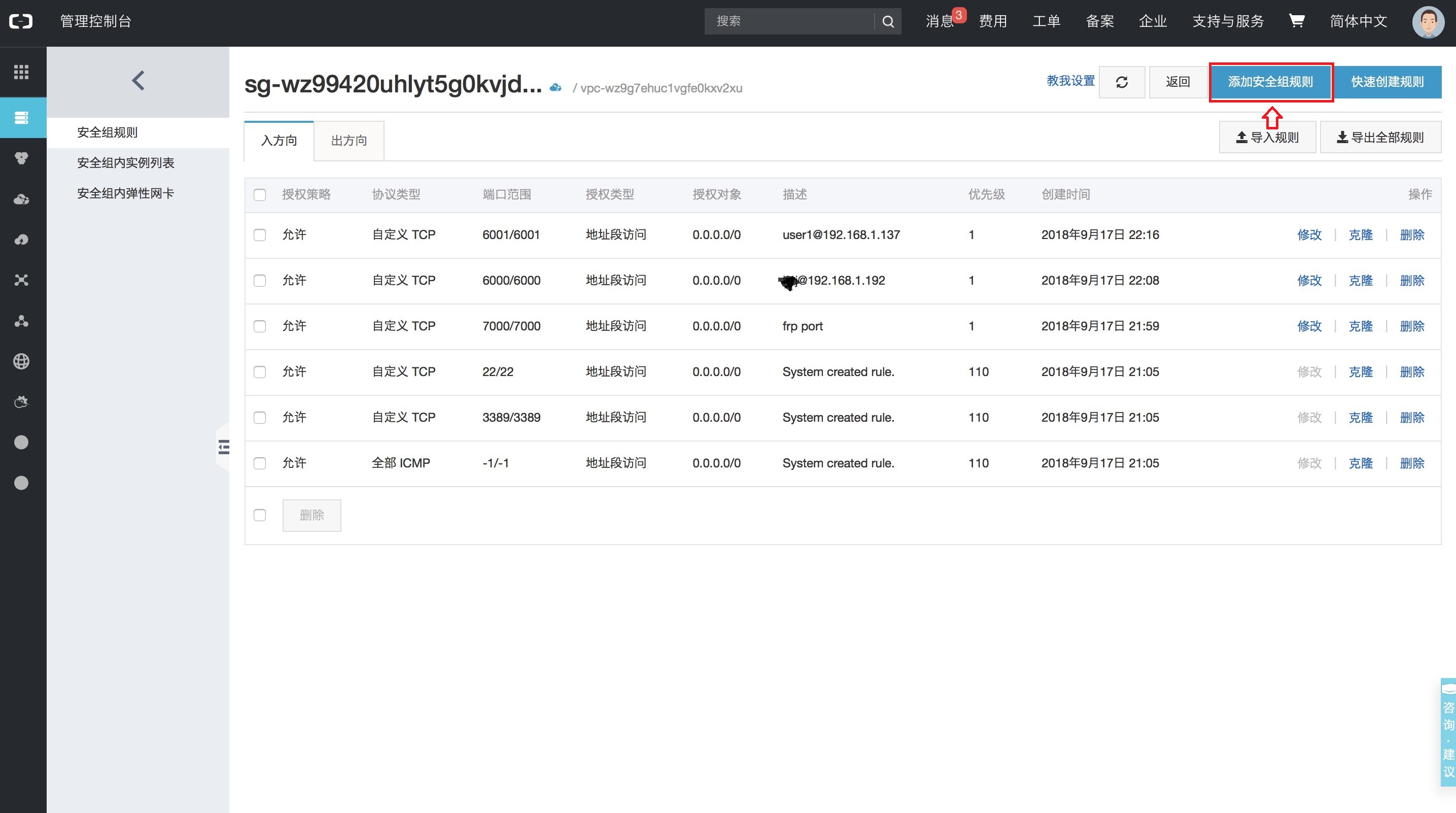This screenshot has height=813, width=1456.
Task: Click the cloud icon beside security group name
Action: click(x=556, y=88)
